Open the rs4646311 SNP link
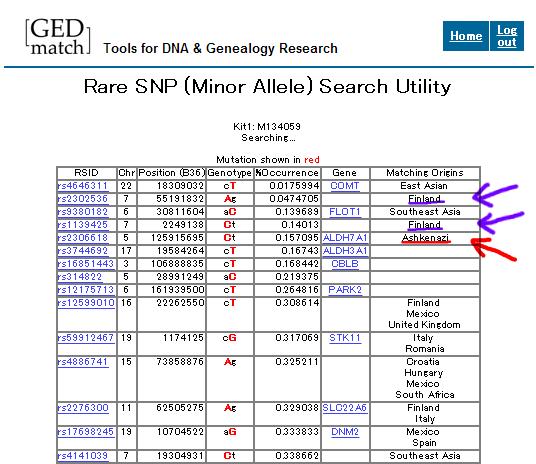The height and width of the screenshot is (464, 536). pos(83,186)
